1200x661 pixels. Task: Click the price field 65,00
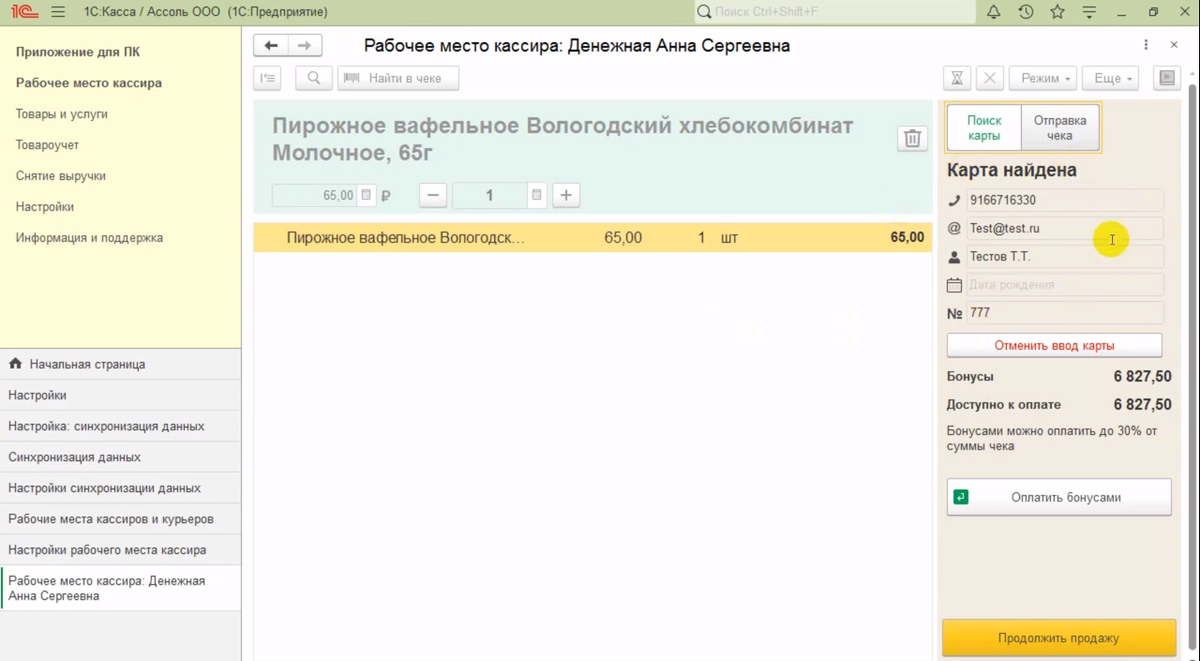(x=315, y=195)
